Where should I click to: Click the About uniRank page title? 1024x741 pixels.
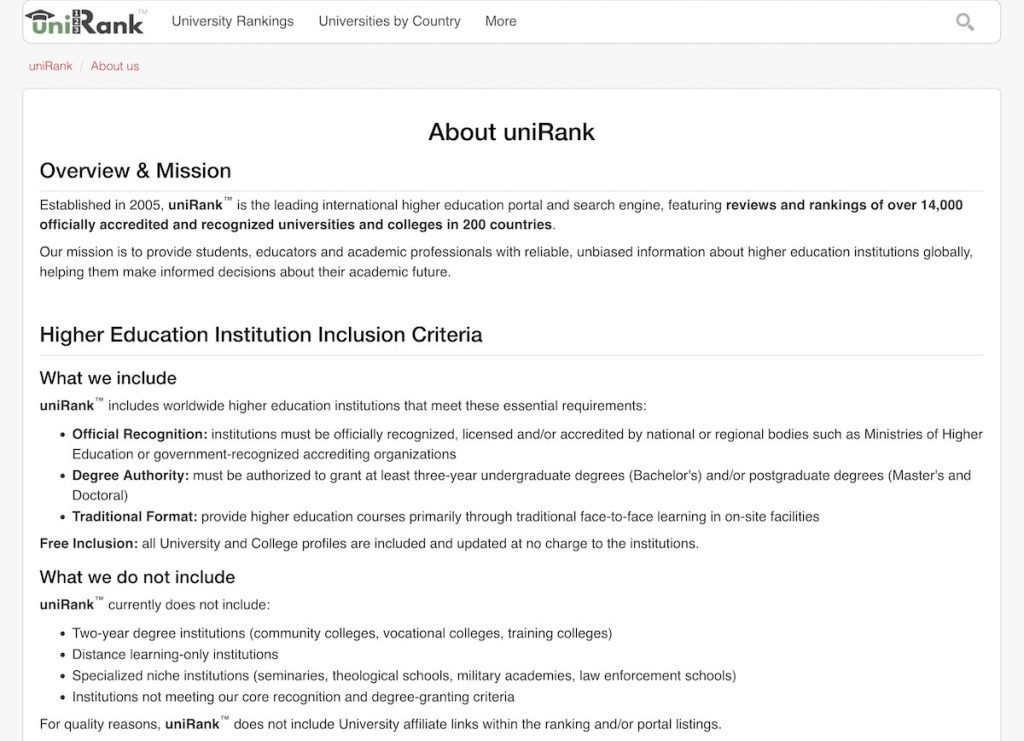click(511, 132)
